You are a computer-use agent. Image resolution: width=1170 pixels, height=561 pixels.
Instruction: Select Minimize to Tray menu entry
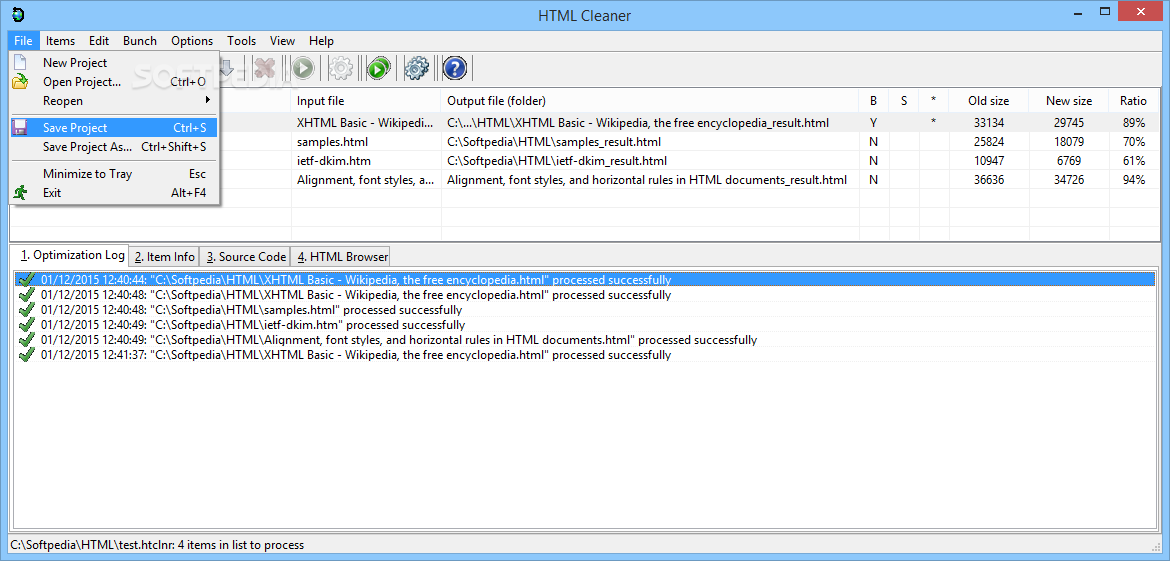click(x=114, y=174)
